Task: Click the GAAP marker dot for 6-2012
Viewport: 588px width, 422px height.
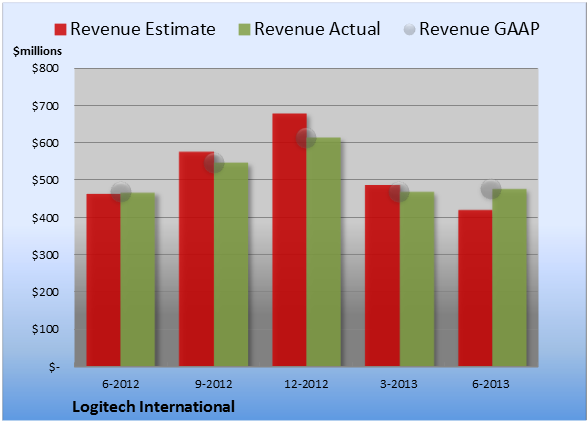Action: pyautogui.click(x=121, y=192)
